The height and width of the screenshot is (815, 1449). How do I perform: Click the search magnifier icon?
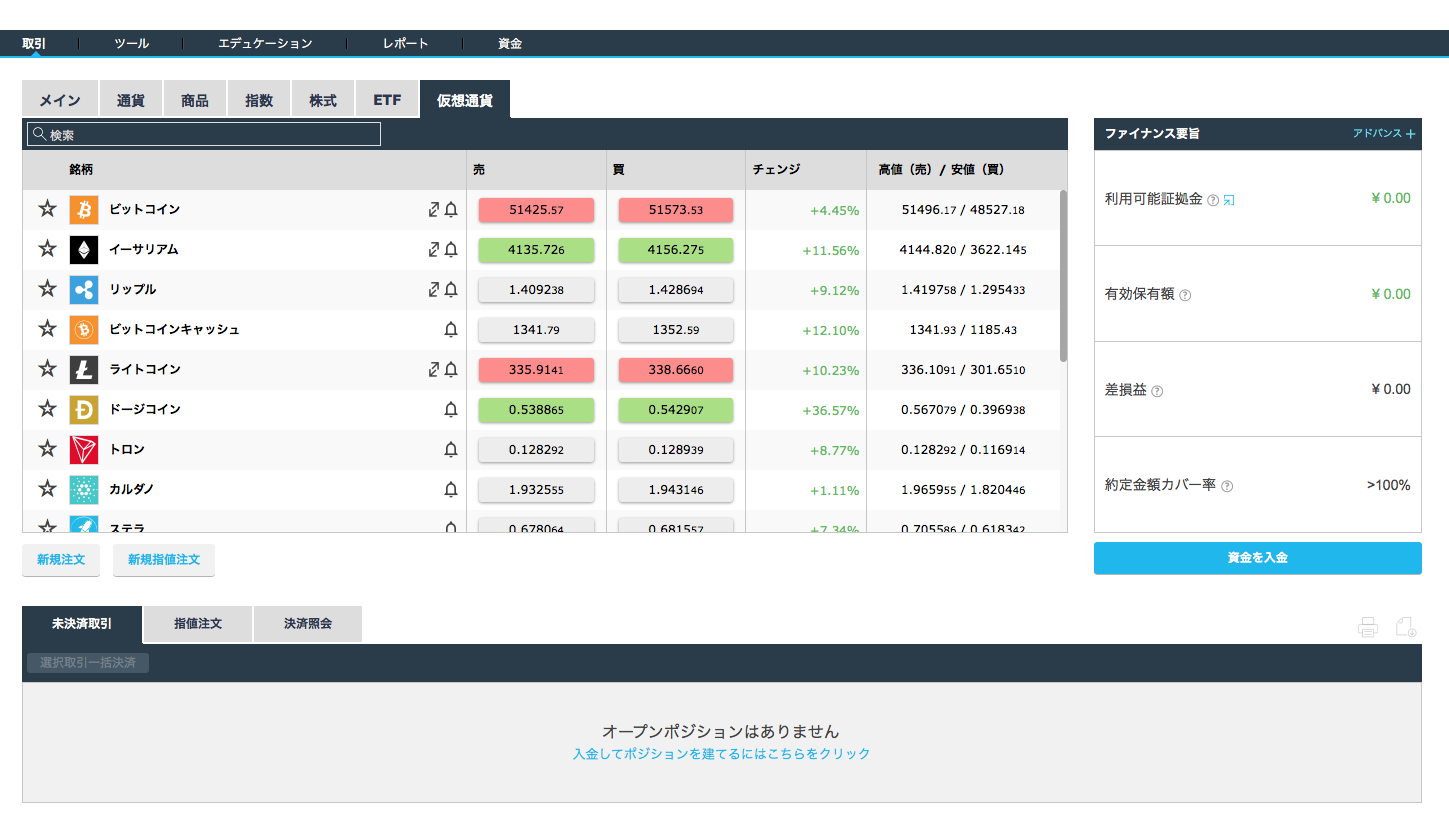pos(39,133)
